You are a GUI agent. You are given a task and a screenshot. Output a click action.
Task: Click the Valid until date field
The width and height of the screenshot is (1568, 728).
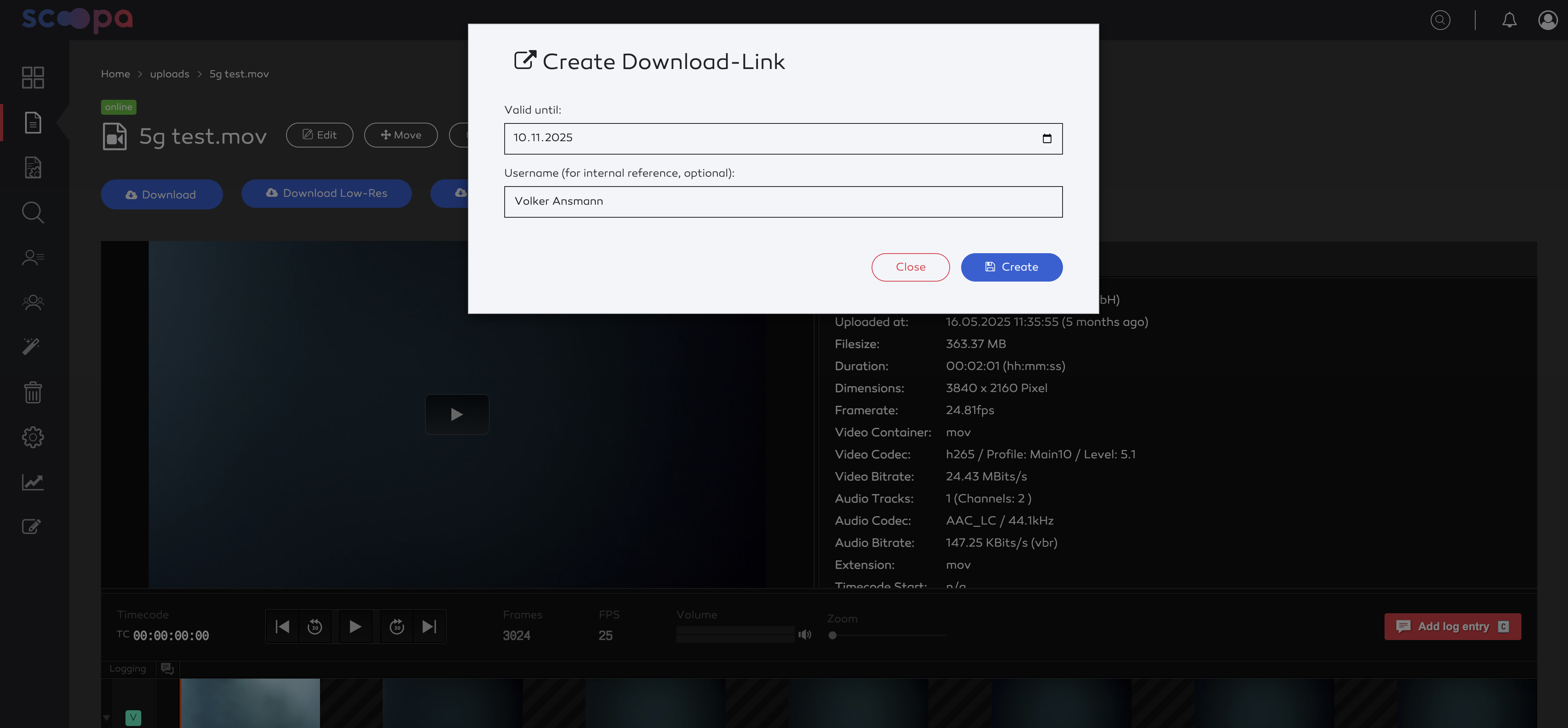(x=783, y=139)
